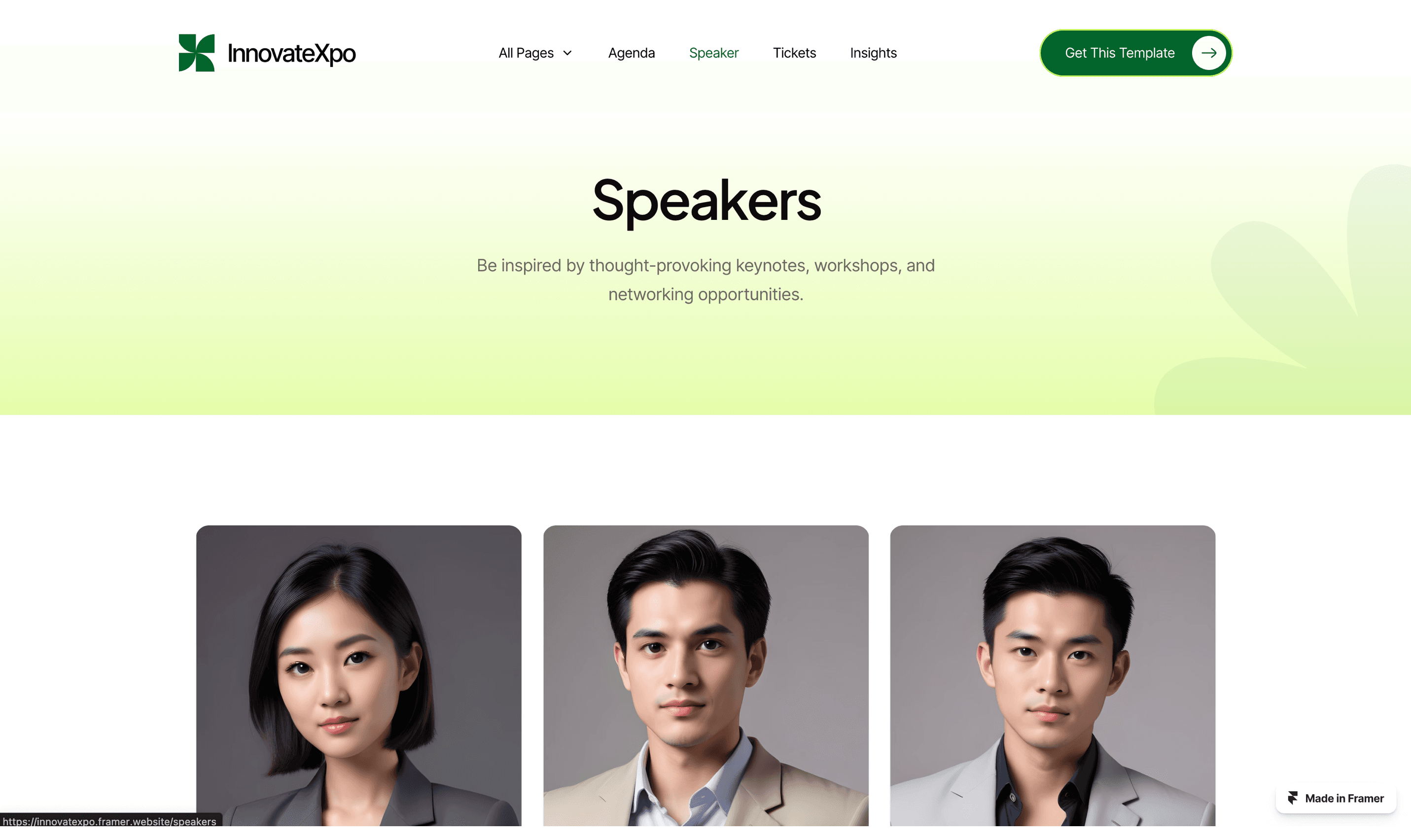Open the Made in Framer badge
Image resolution: width=1411 pixels, height=840 pixels.
(1336, 798)
